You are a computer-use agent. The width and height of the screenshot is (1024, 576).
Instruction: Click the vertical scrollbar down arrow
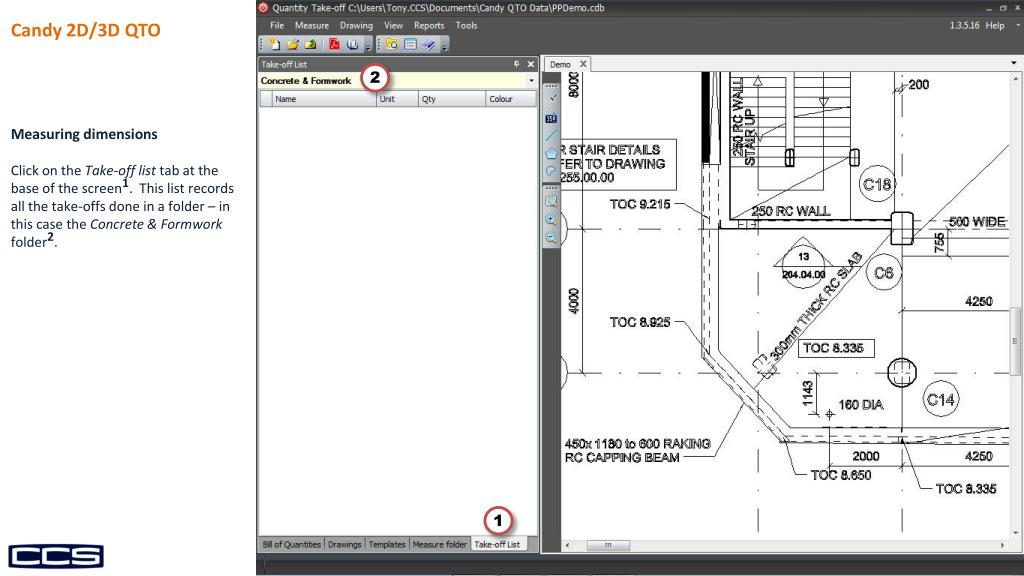coord(1015,534)
